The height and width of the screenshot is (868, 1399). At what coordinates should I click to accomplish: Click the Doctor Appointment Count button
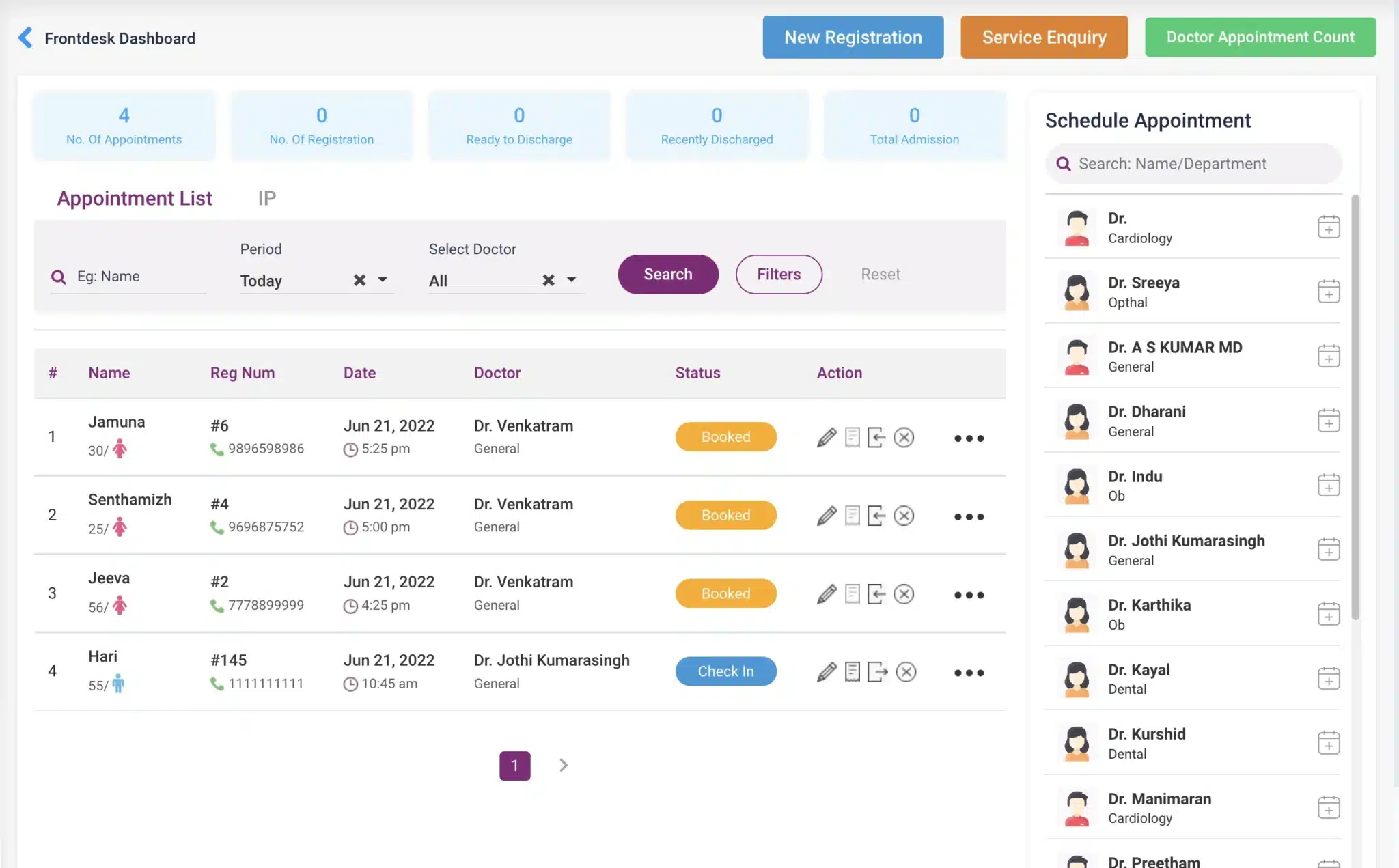coord(1260,37)
